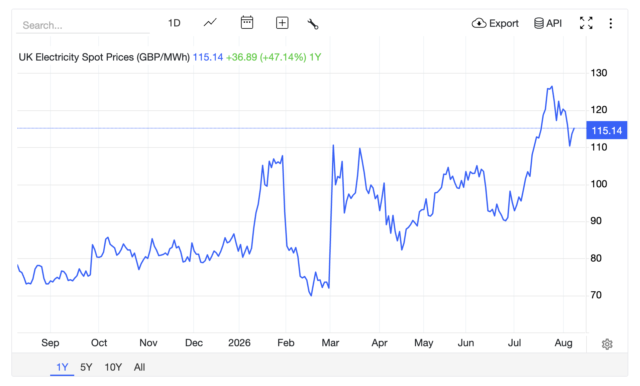Toggle fullscreen chart view
The image size is (640, 386).
[586, 23]
